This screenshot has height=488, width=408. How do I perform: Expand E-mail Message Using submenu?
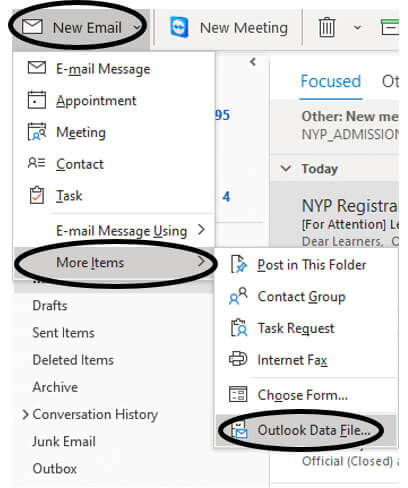pyautogui.click(x=114, y=231)
